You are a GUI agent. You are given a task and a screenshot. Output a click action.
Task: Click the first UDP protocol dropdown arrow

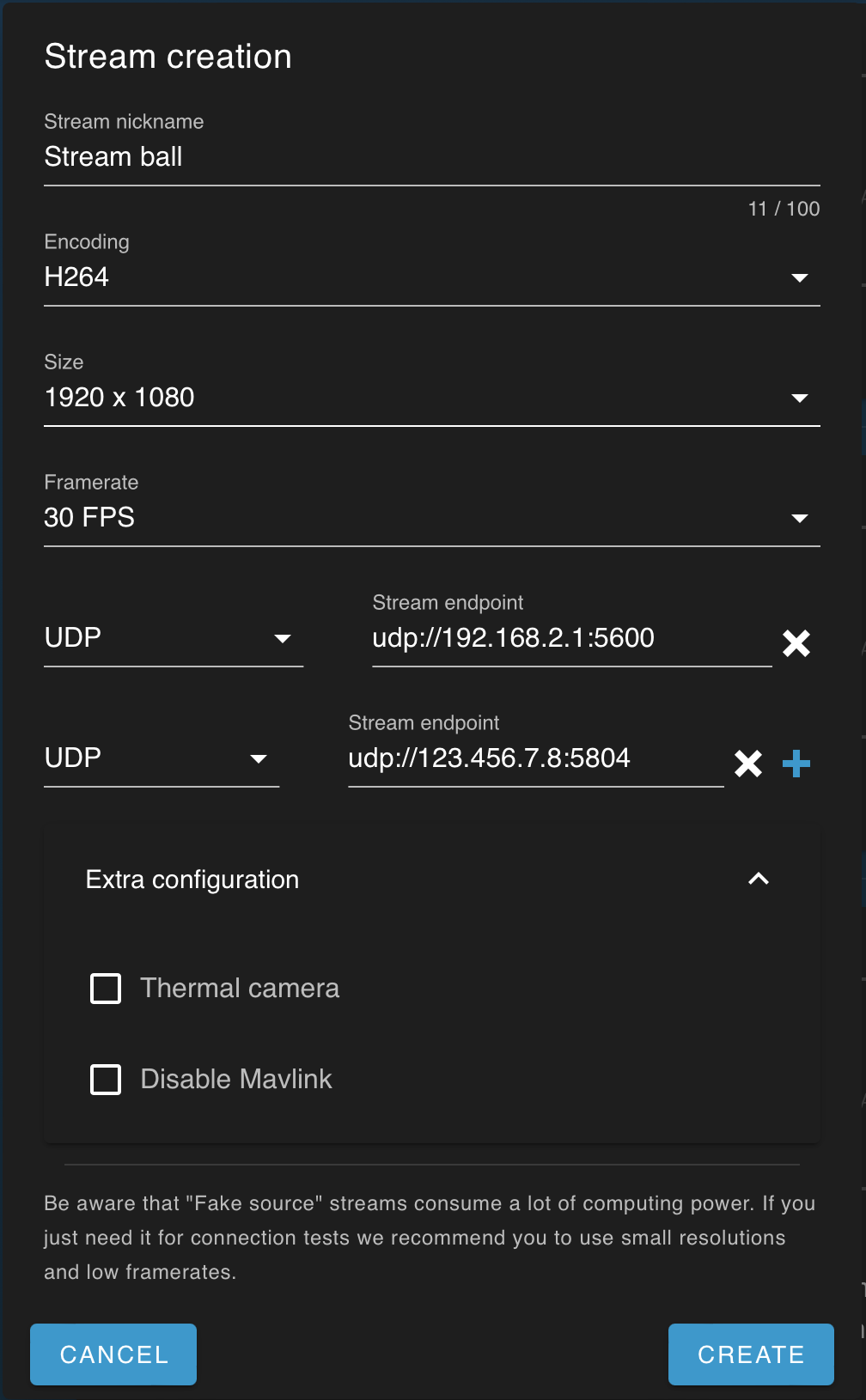point(284,638)
